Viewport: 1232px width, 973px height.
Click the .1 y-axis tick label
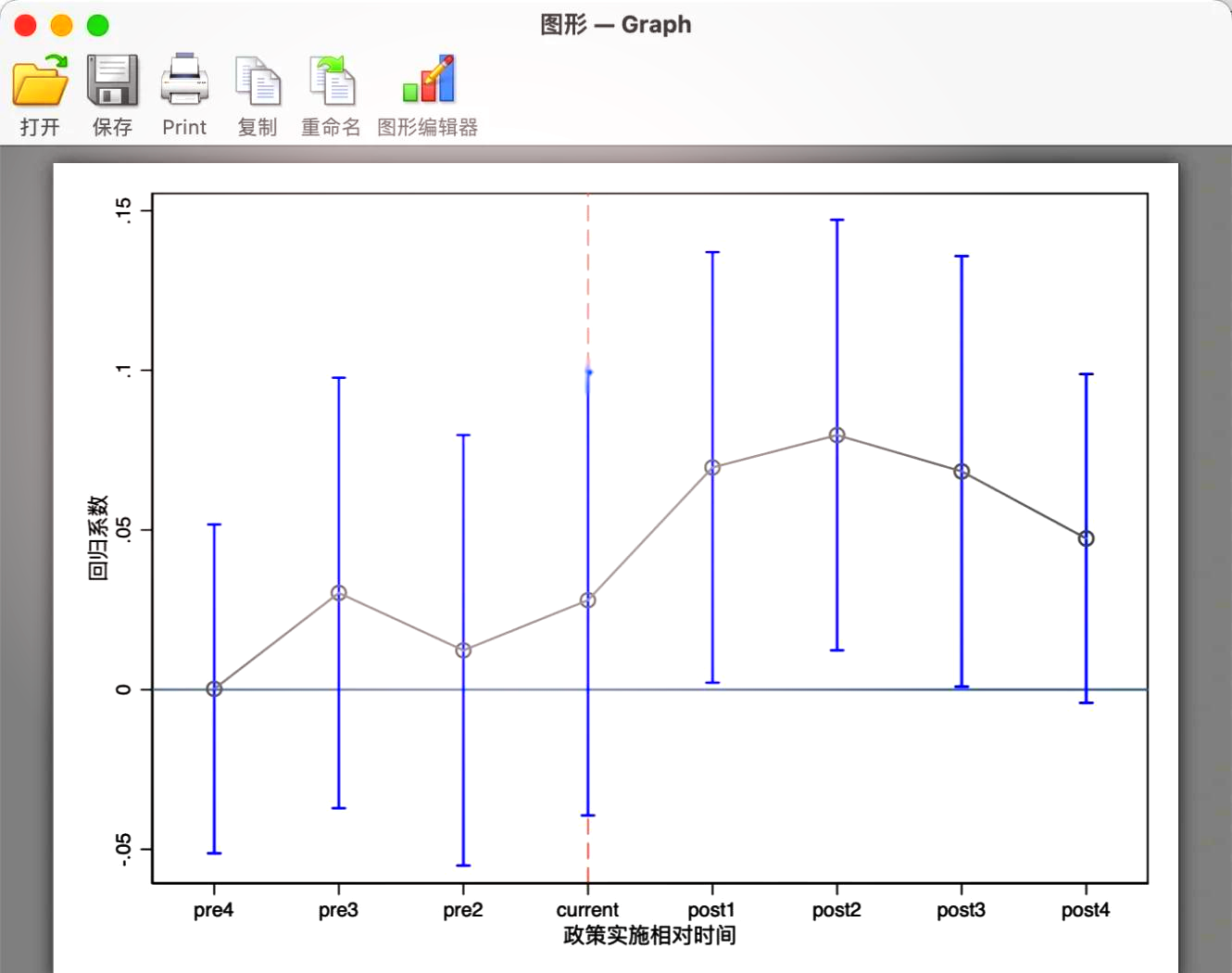pos(123,370)
